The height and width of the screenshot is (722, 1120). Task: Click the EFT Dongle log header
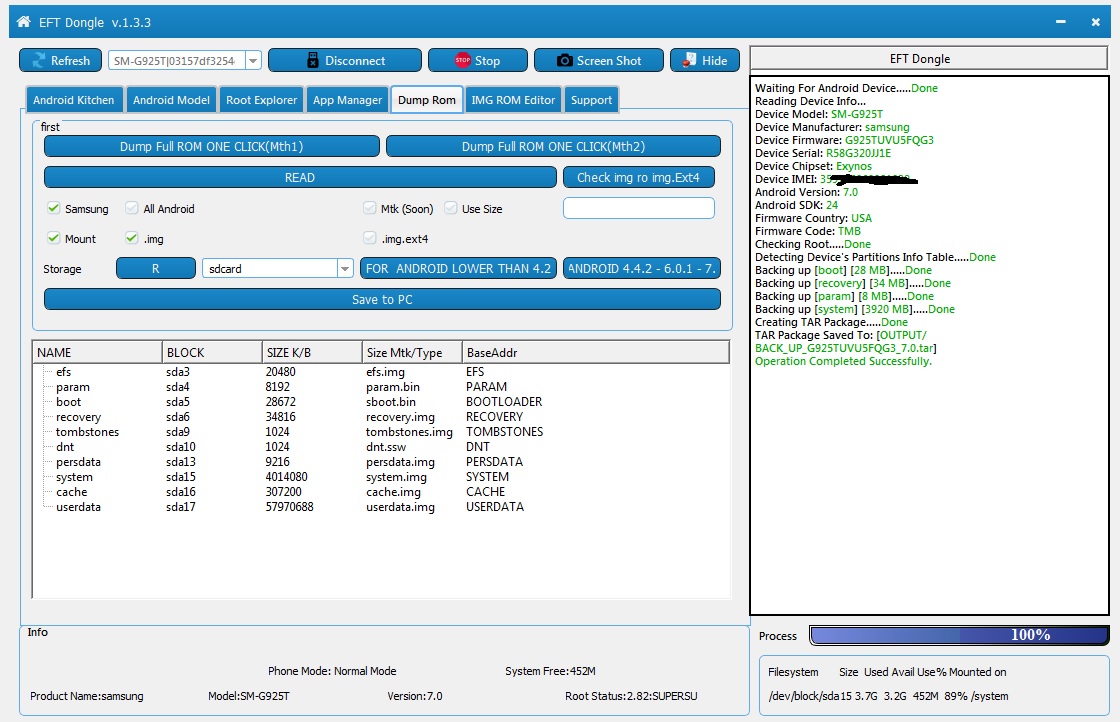point(929,59)
